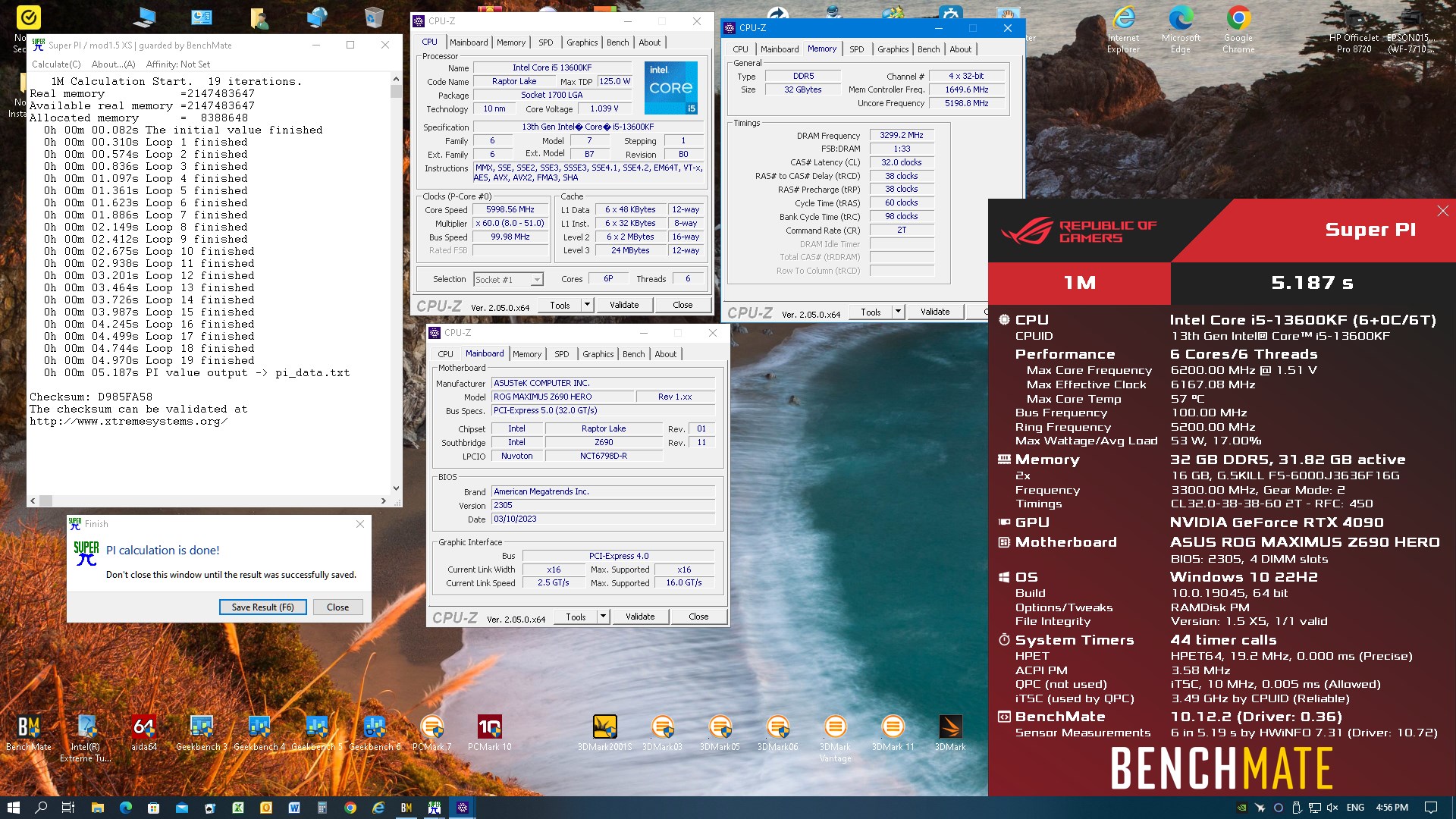Launch Geekbench 6 desktop icon

[375, 733]
